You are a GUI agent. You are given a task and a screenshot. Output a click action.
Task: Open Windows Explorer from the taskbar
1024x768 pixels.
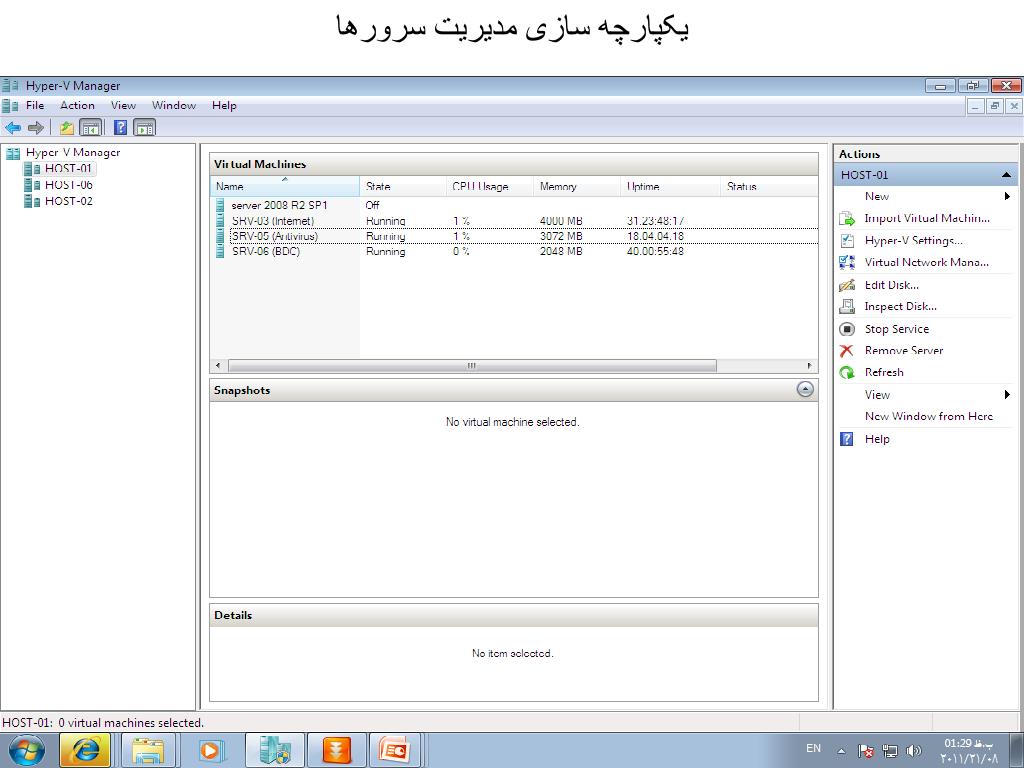pyautogui.click(x=149, y=750)
